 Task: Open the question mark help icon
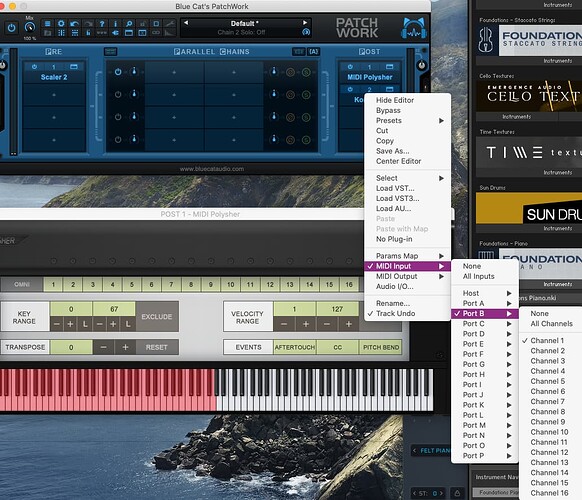[102, 24]
